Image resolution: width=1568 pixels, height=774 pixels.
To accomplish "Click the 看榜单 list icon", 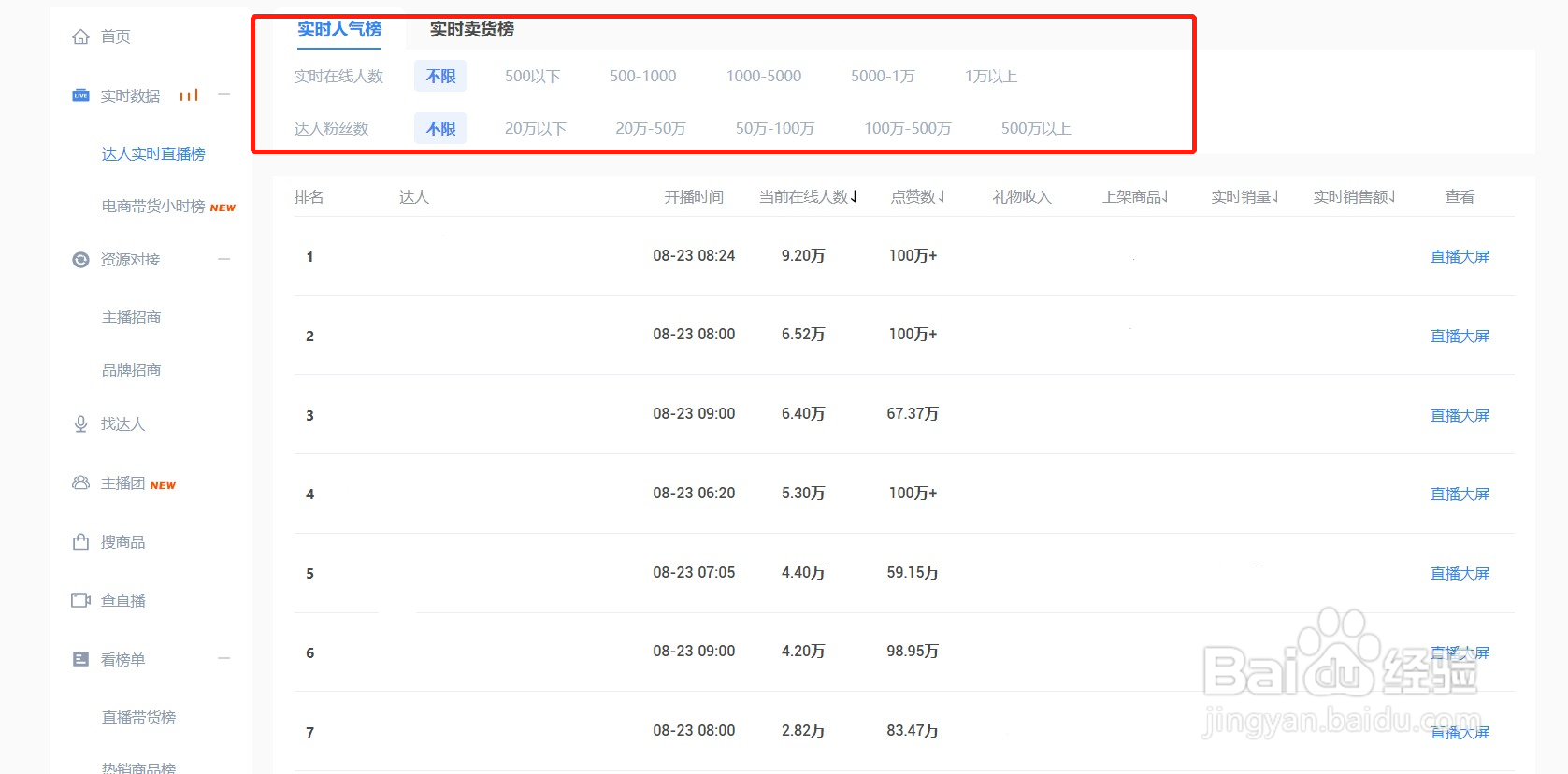I will [81, 659].
